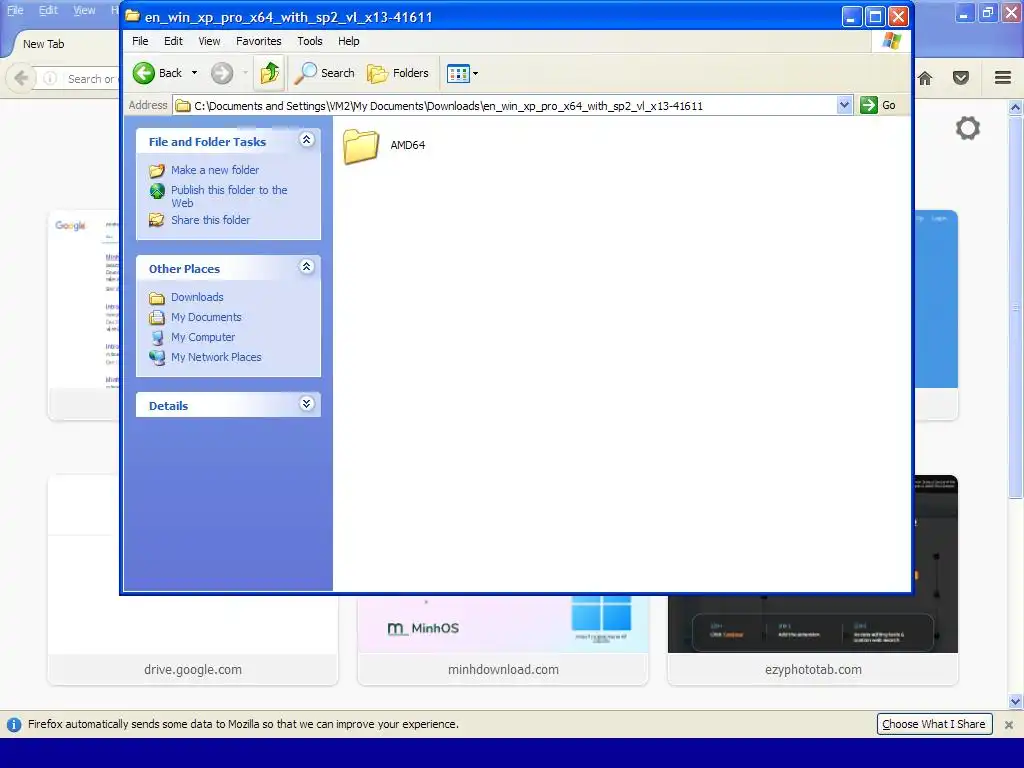1024x768 pixels.
Task: Click the Make a new folder icon
Action: pos(157,170)
